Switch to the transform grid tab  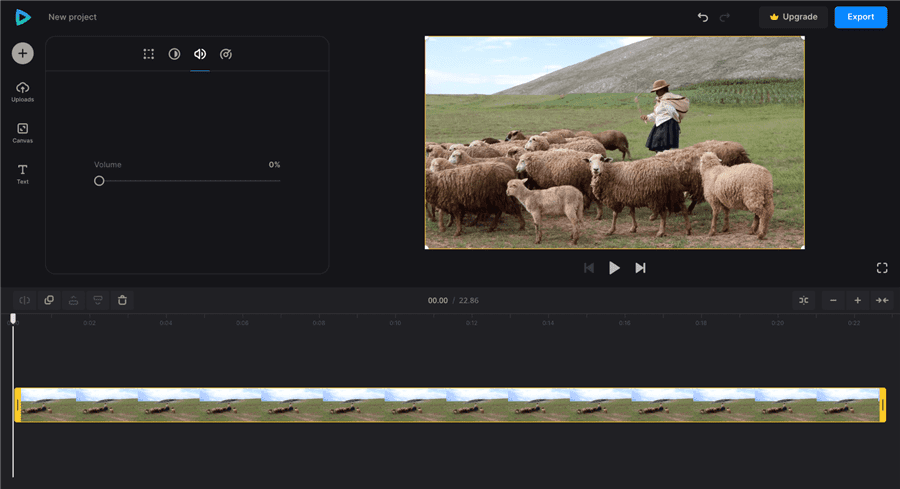[149, 54]
